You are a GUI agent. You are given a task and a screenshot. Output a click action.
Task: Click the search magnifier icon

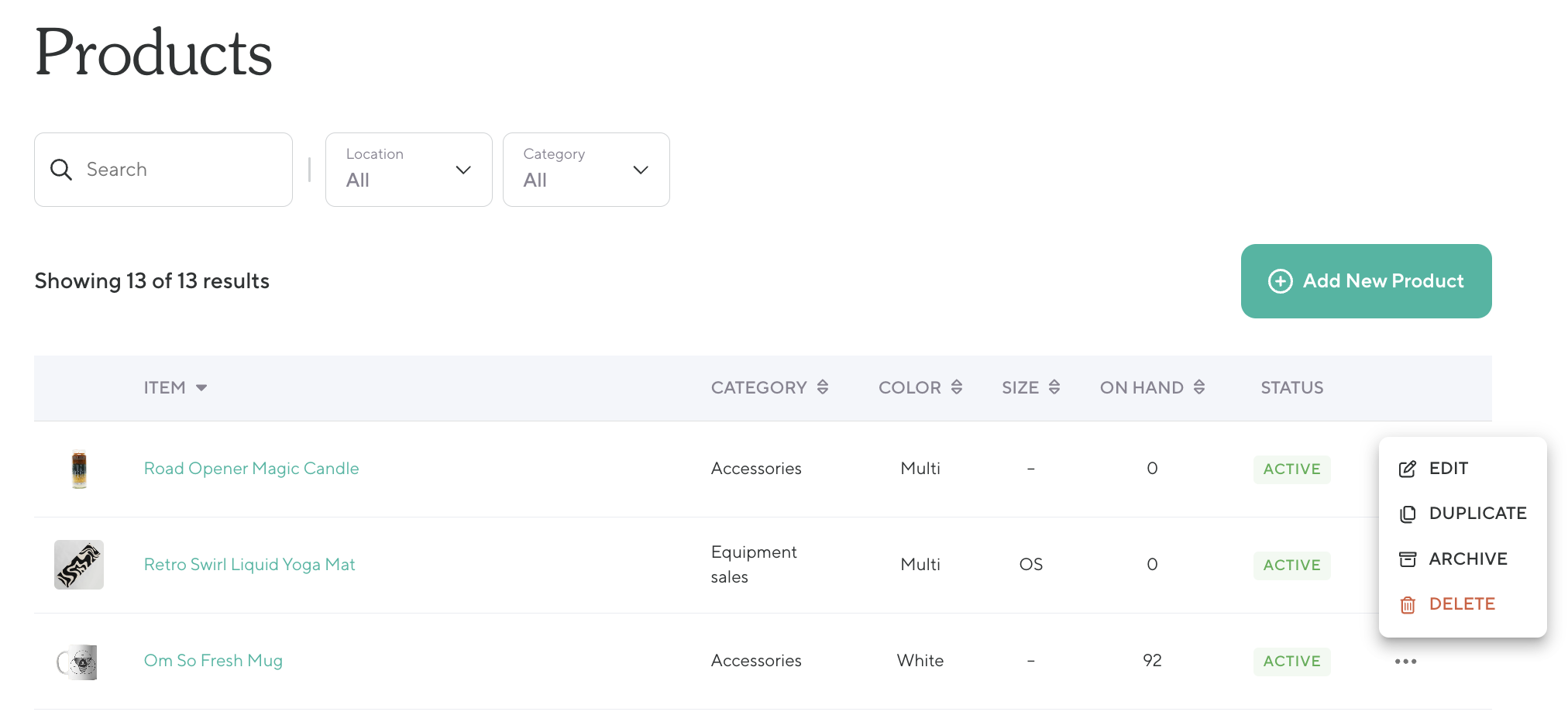click(61, 170)
